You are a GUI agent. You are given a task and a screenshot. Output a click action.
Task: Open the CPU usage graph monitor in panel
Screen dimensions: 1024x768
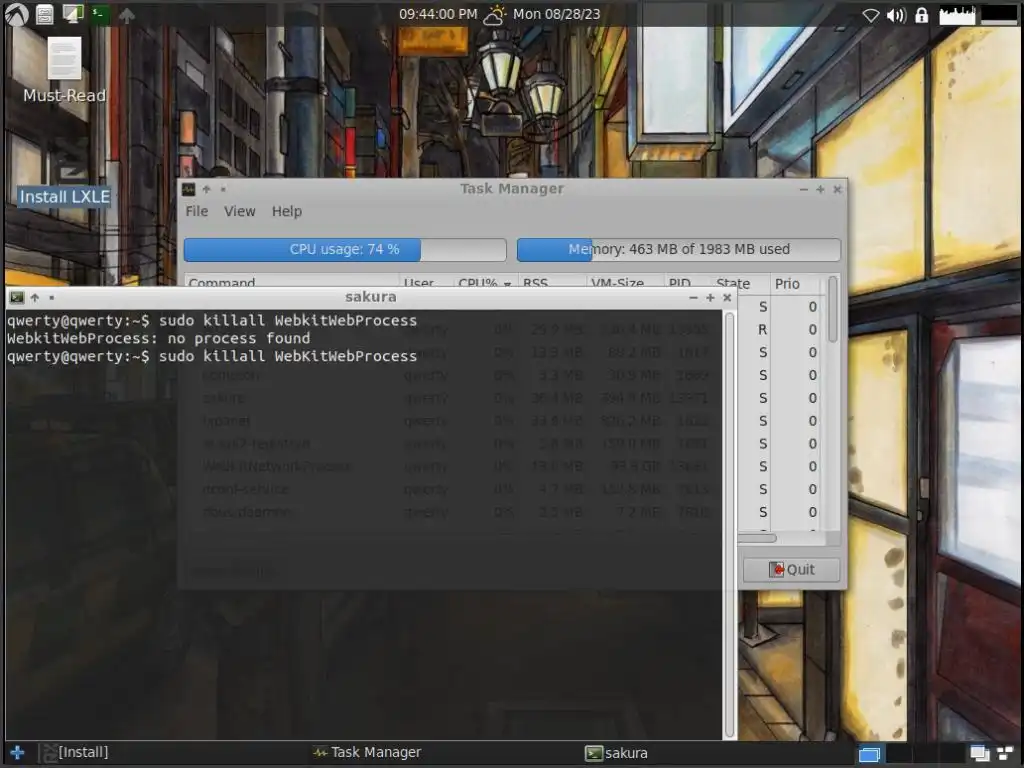click(957, 14)
